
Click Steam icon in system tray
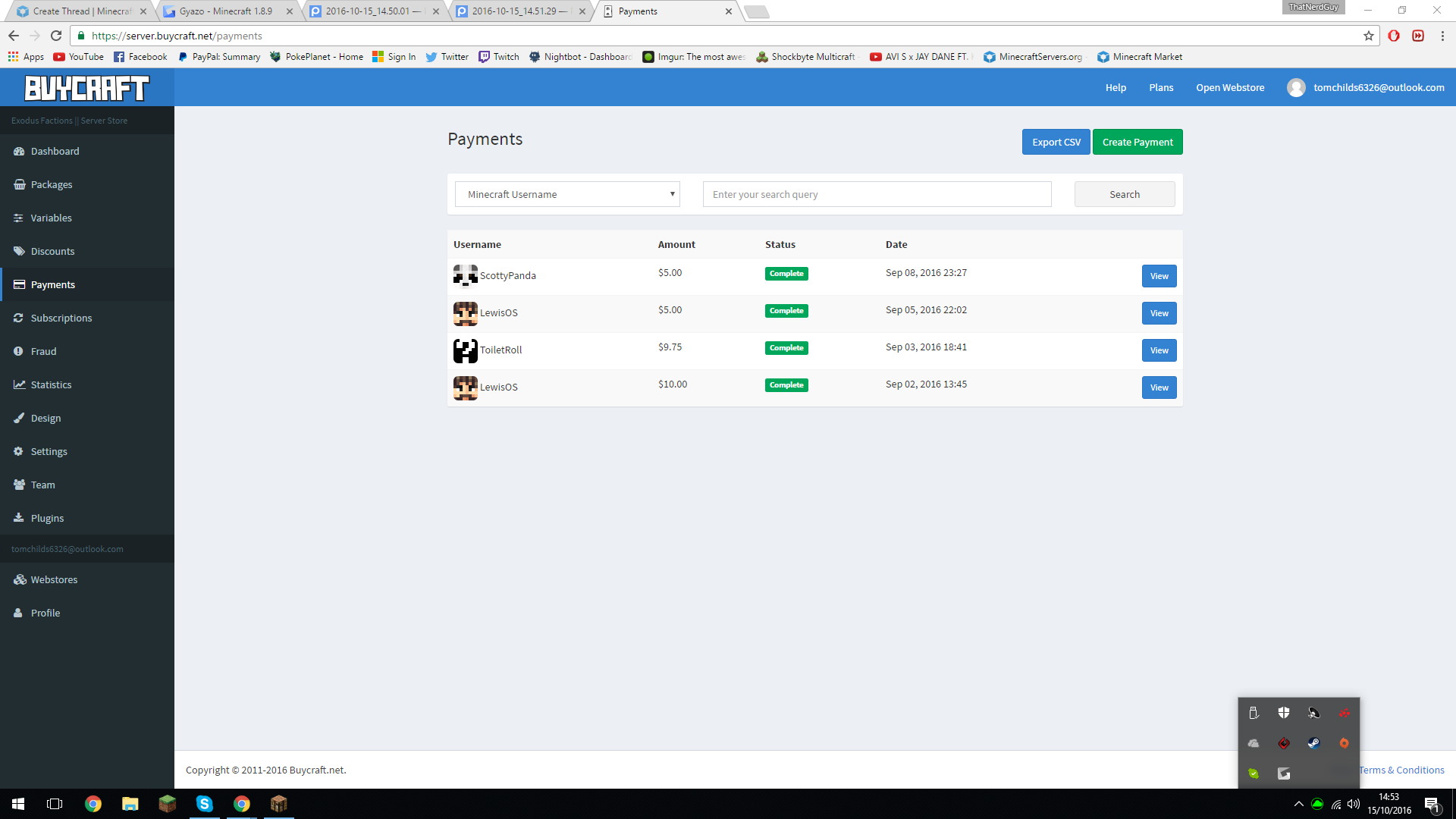[x=1313, y=743]
